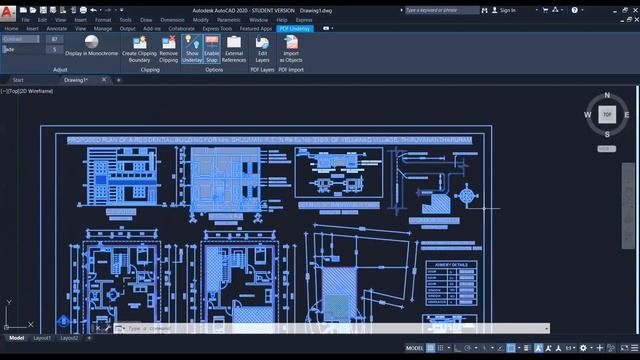Toggle Enable Snap option
This screenshot has width=640, height=360.
[x=212, y=49]
